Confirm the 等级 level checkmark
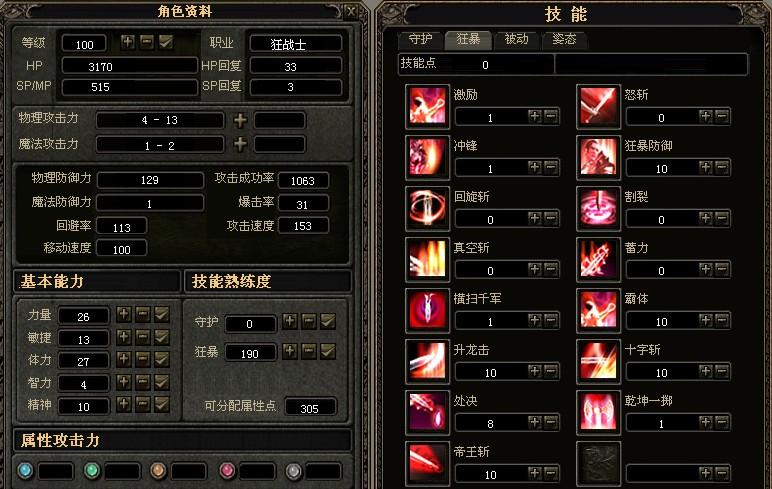This screenshot has height=489, width=772. pyautogui.click(x=166, y=42)
